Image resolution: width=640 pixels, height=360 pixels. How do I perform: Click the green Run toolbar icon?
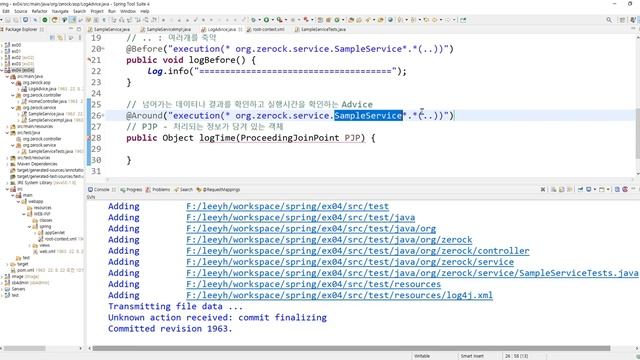266,20
